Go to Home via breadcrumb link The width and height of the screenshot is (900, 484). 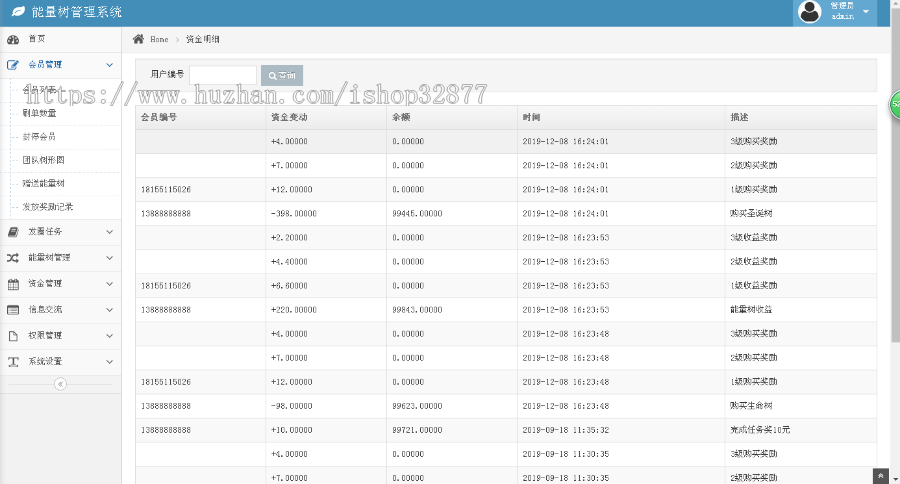(159, 40)
